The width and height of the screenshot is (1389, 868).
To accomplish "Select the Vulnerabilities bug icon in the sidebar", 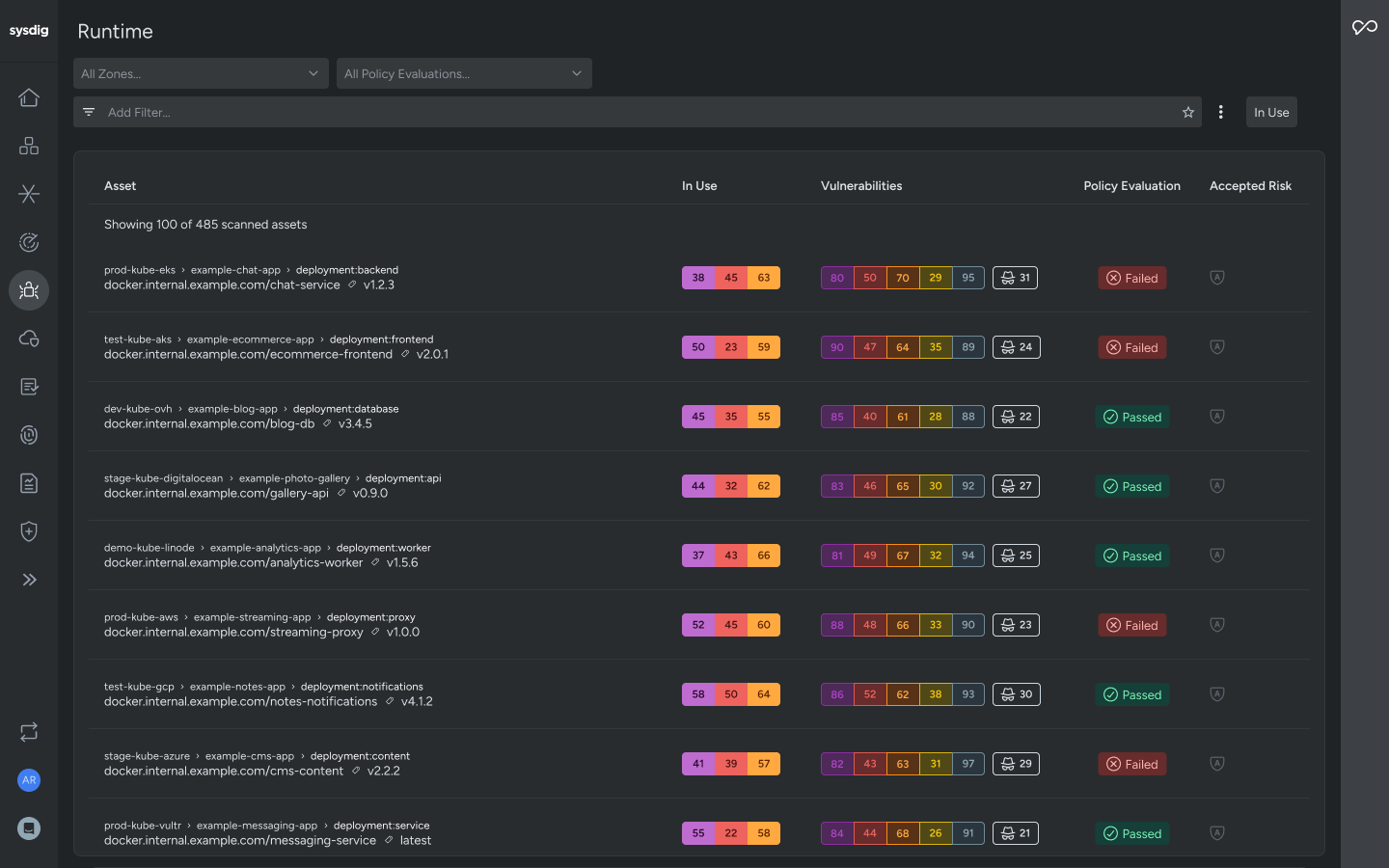I will (29, 290).
